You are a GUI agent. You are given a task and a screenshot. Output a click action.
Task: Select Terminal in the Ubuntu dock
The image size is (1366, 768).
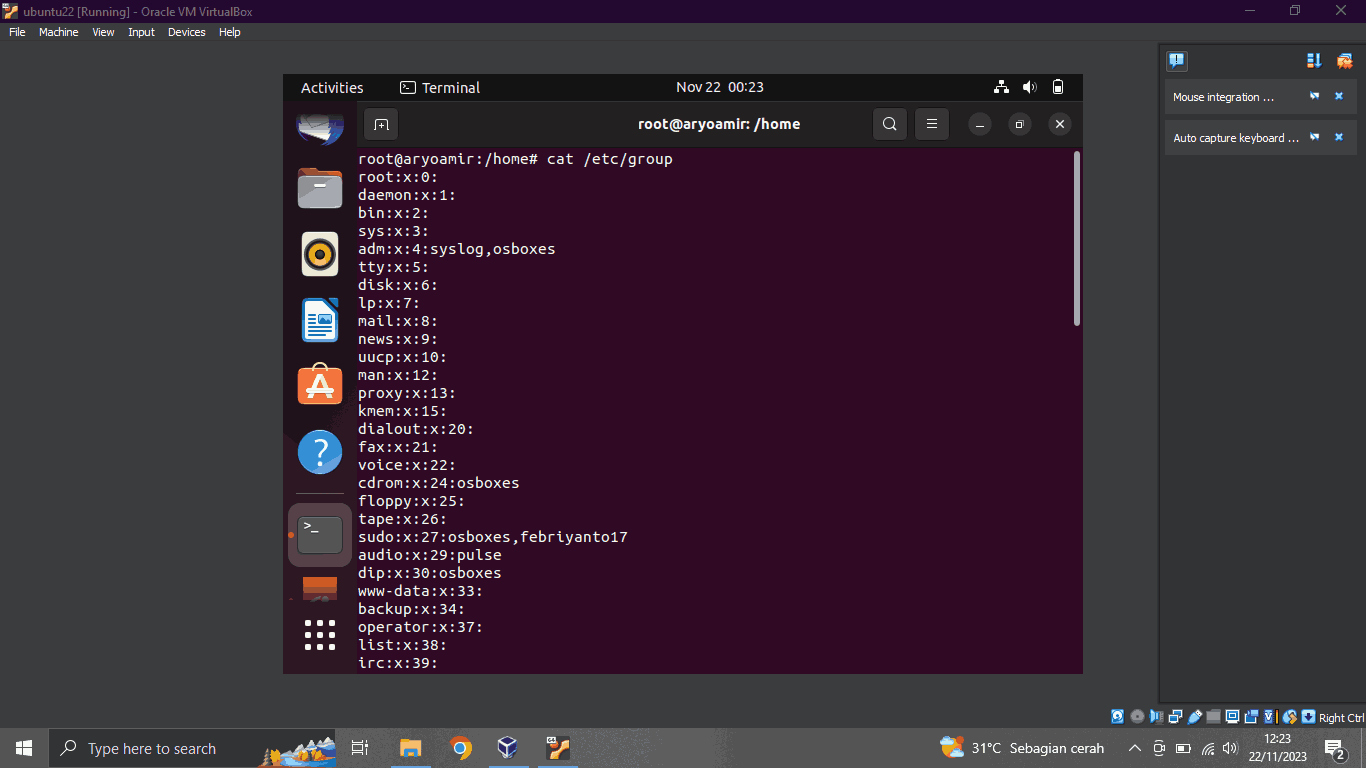click(x=320, y=534)
